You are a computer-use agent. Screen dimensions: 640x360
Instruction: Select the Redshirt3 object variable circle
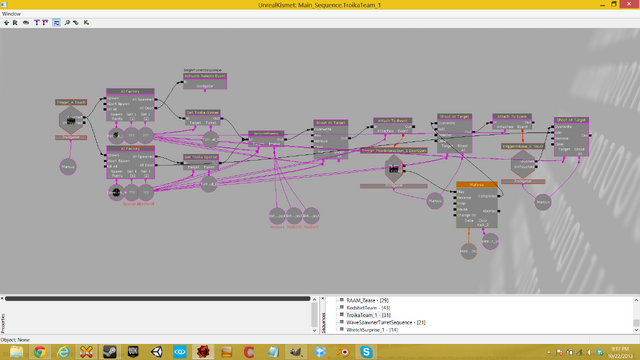point(311,216)
